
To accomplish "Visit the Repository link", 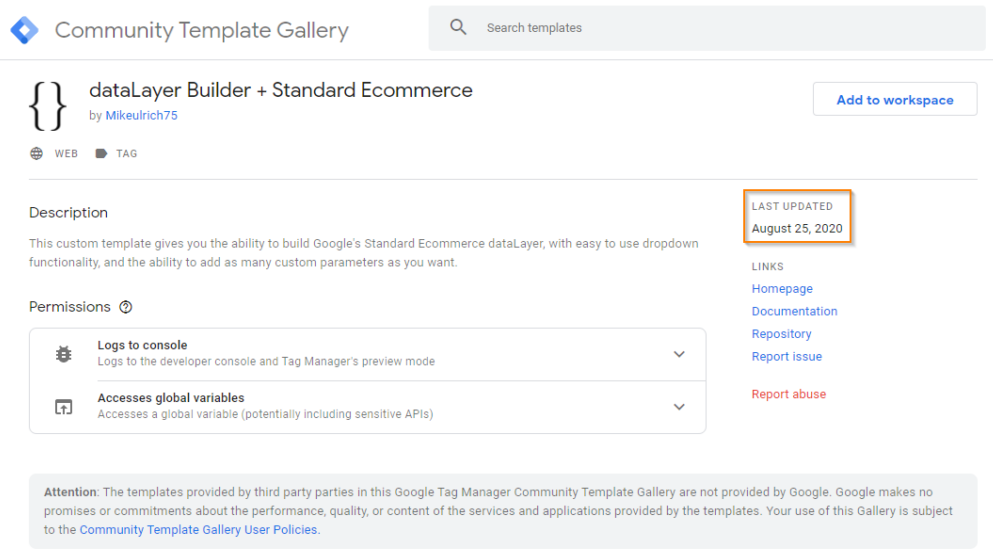I will 781,334.
